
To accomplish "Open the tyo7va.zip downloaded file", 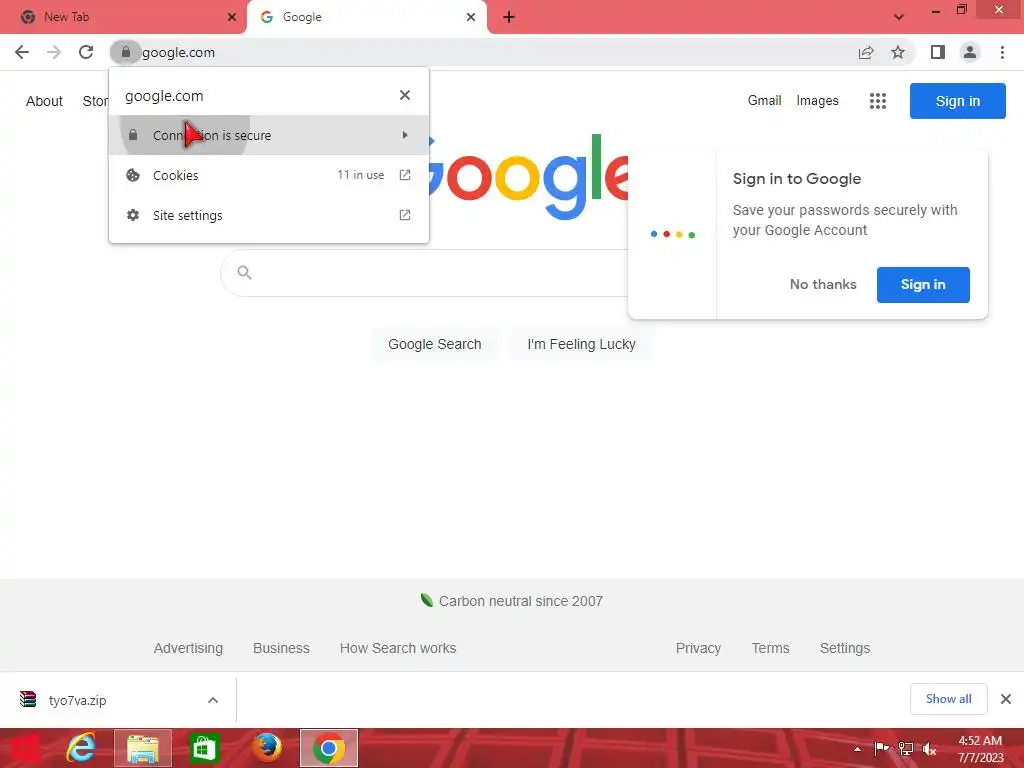I will (x=77, y=700).
